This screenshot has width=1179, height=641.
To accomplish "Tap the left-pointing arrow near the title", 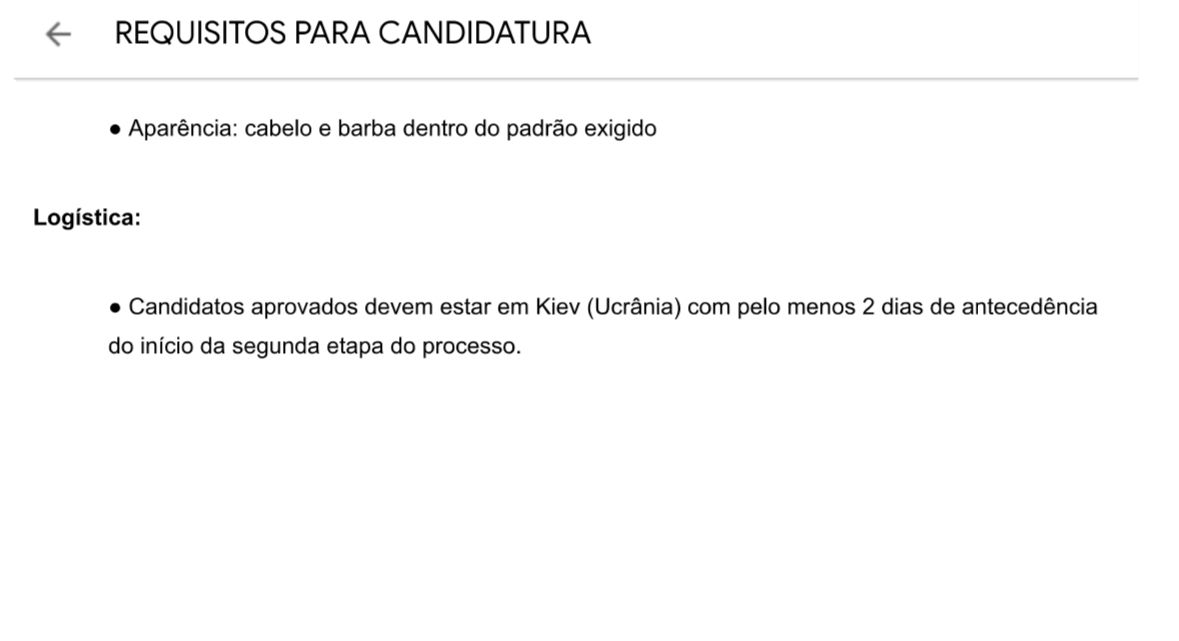I will tap(58, 33).
